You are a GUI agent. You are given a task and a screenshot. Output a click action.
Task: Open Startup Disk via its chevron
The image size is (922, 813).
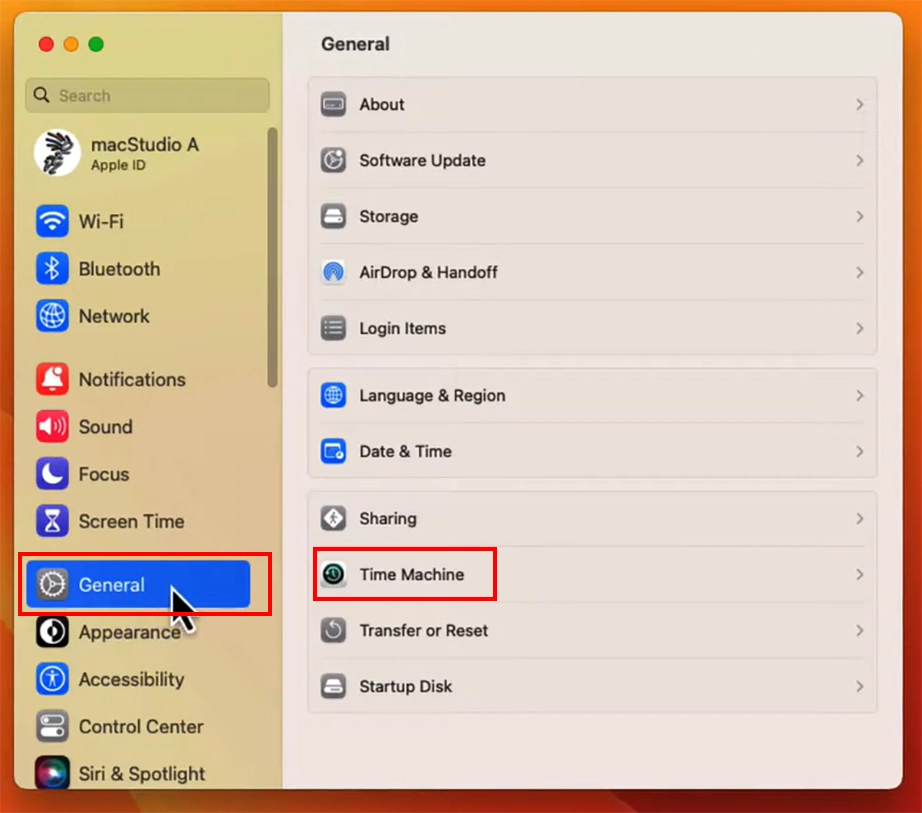[860, 686]
